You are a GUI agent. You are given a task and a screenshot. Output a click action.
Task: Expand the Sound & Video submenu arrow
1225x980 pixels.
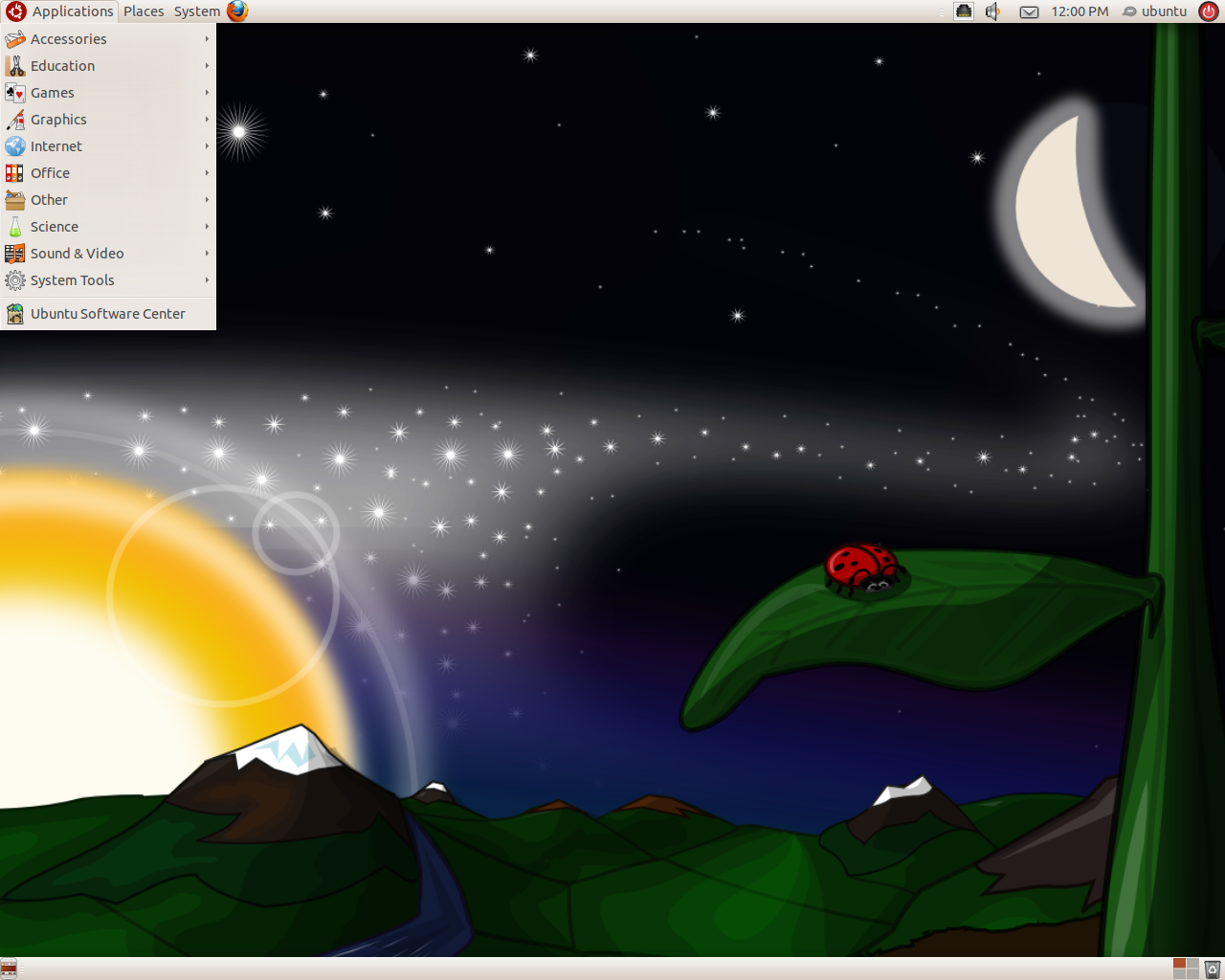coord(207,254)
